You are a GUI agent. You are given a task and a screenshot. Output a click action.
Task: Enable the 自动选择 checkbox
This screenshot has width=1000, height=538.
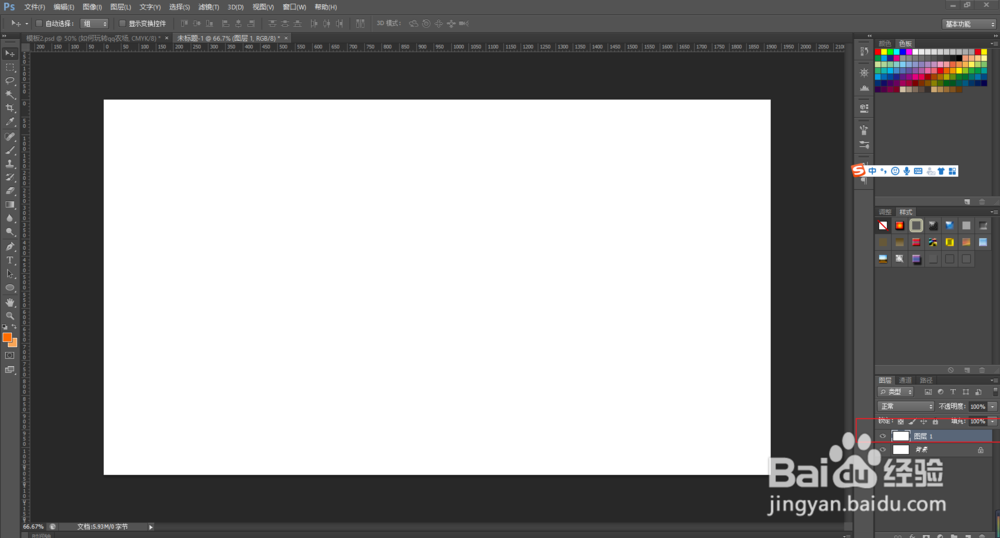pos(39,24)
